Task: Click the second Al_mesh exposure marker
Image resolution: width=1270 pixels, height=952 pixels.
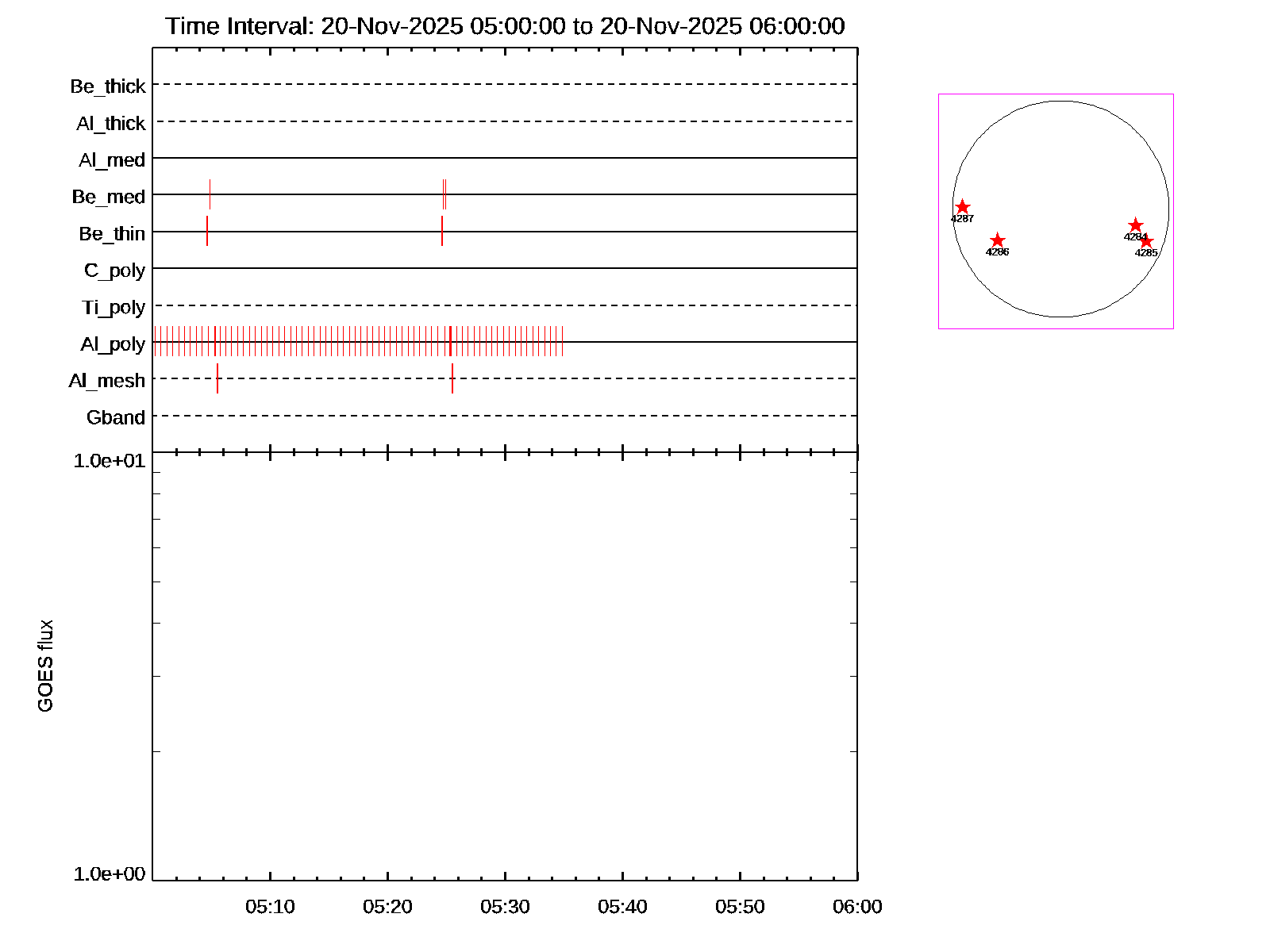Action: coord(452,378)
